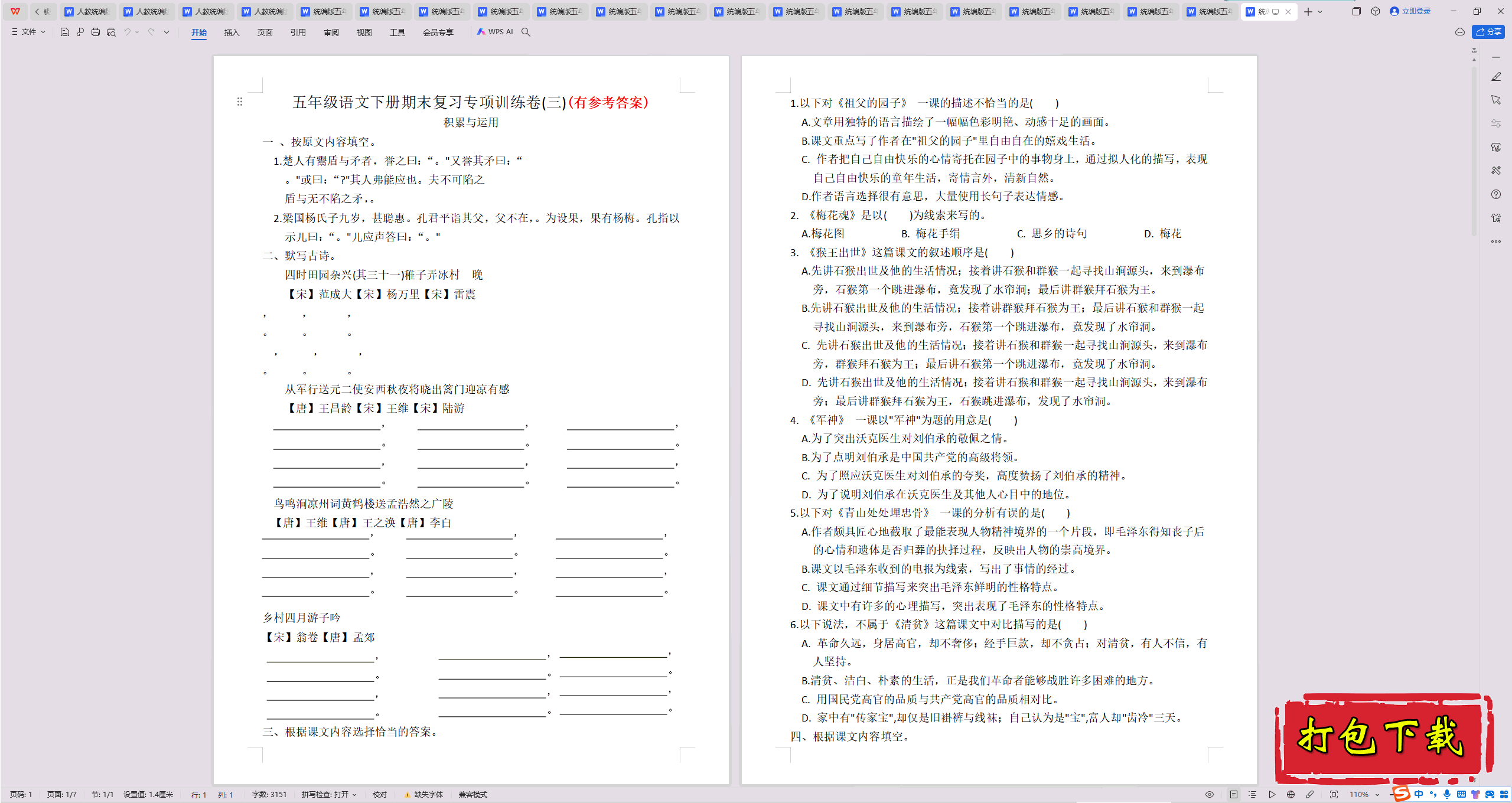Expand the undo history dropdown arrow
Image resolution: width=1512 pixels, height=803 pixels.
pos(137,32)
